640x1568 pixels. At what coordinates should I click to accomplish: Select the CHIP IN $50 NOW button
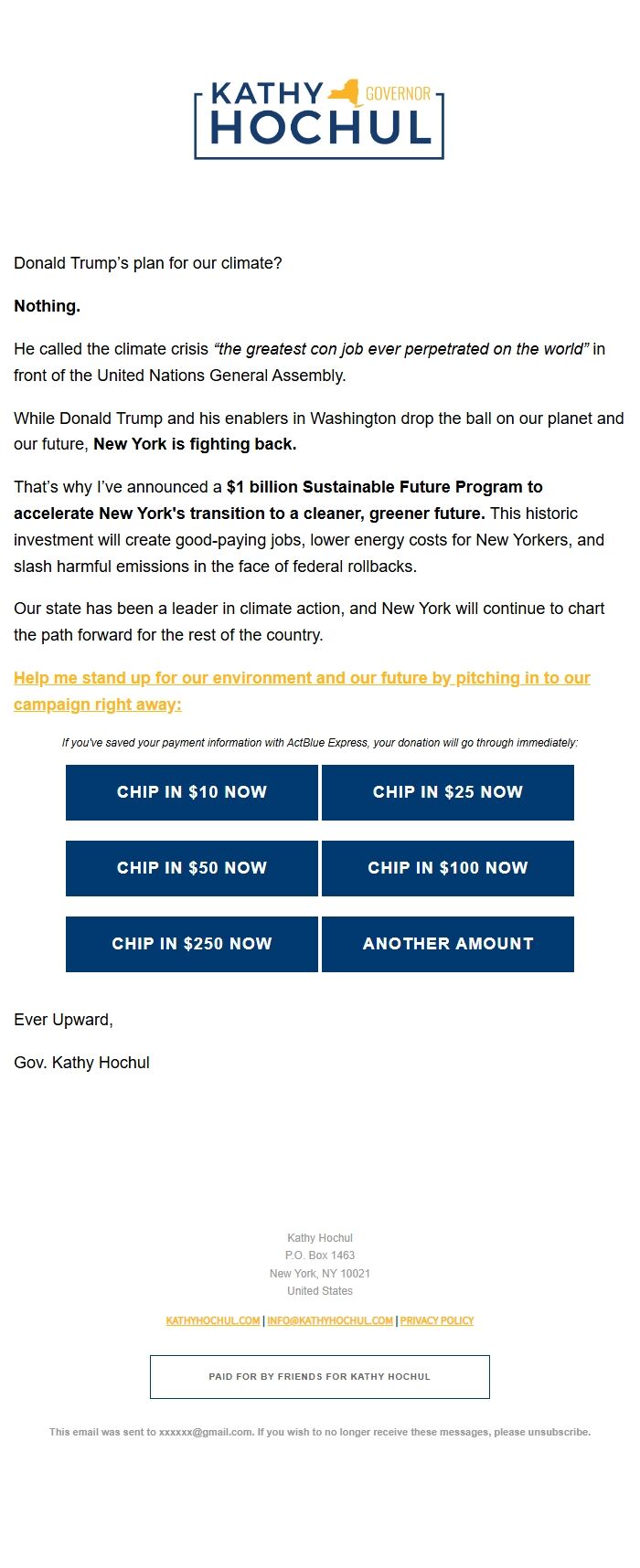point(192,868)
